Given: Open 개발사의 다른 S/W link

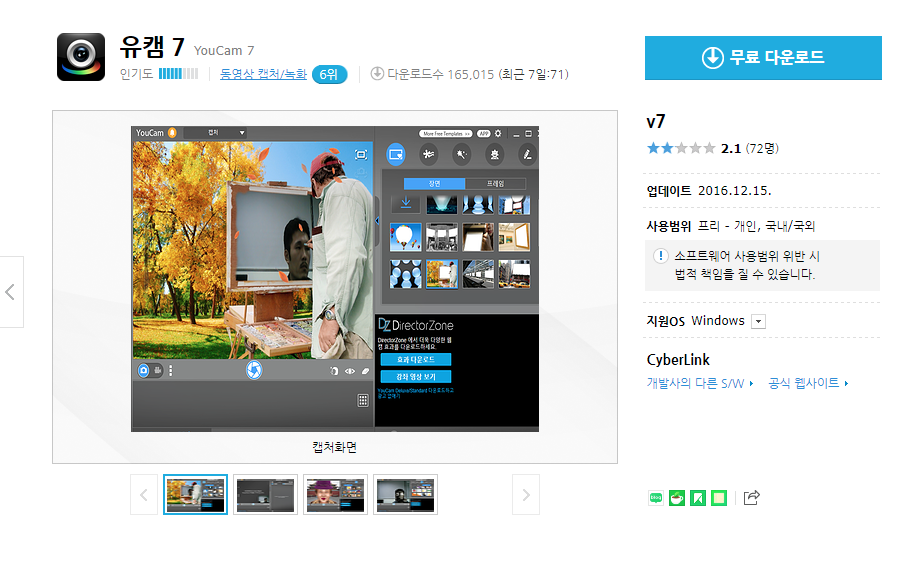Looking at the screenshot, I should click(x=700, y=383).
